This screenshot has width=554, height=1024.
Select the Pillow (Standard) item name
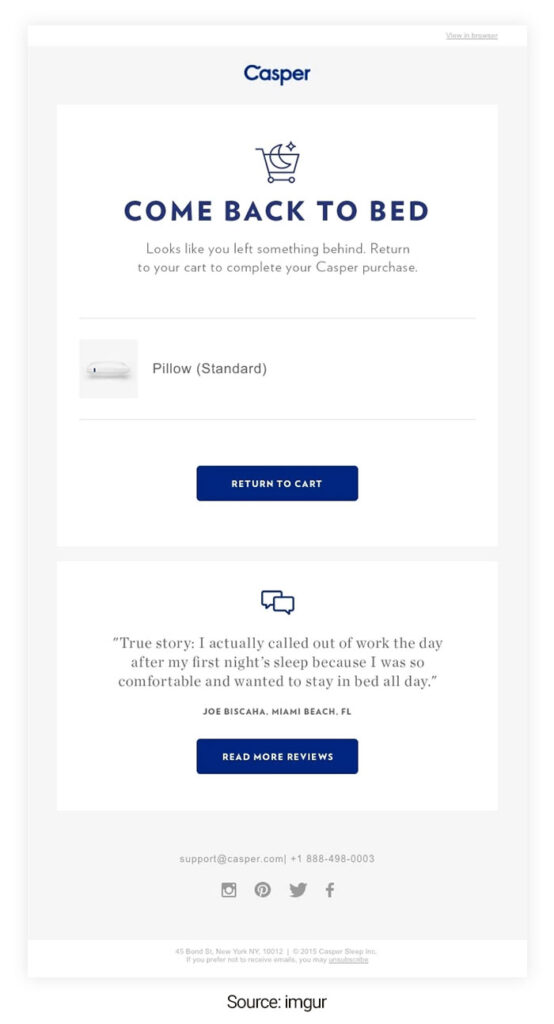click(210, 368)
